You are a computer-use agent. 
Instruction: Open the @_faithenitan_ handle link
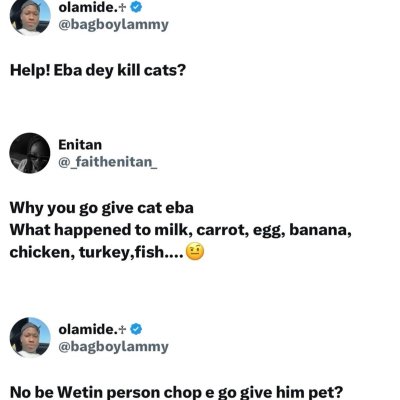[x=108, y=162]
